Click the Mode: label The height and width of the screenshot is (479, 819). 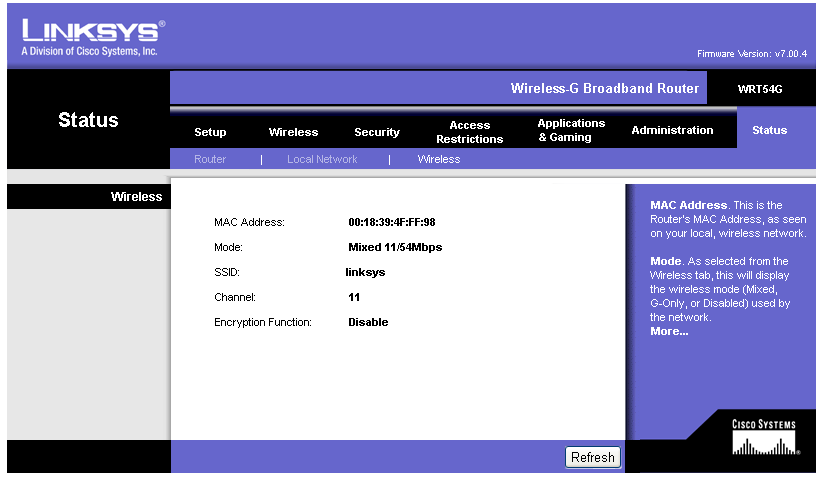pos(228,248)
